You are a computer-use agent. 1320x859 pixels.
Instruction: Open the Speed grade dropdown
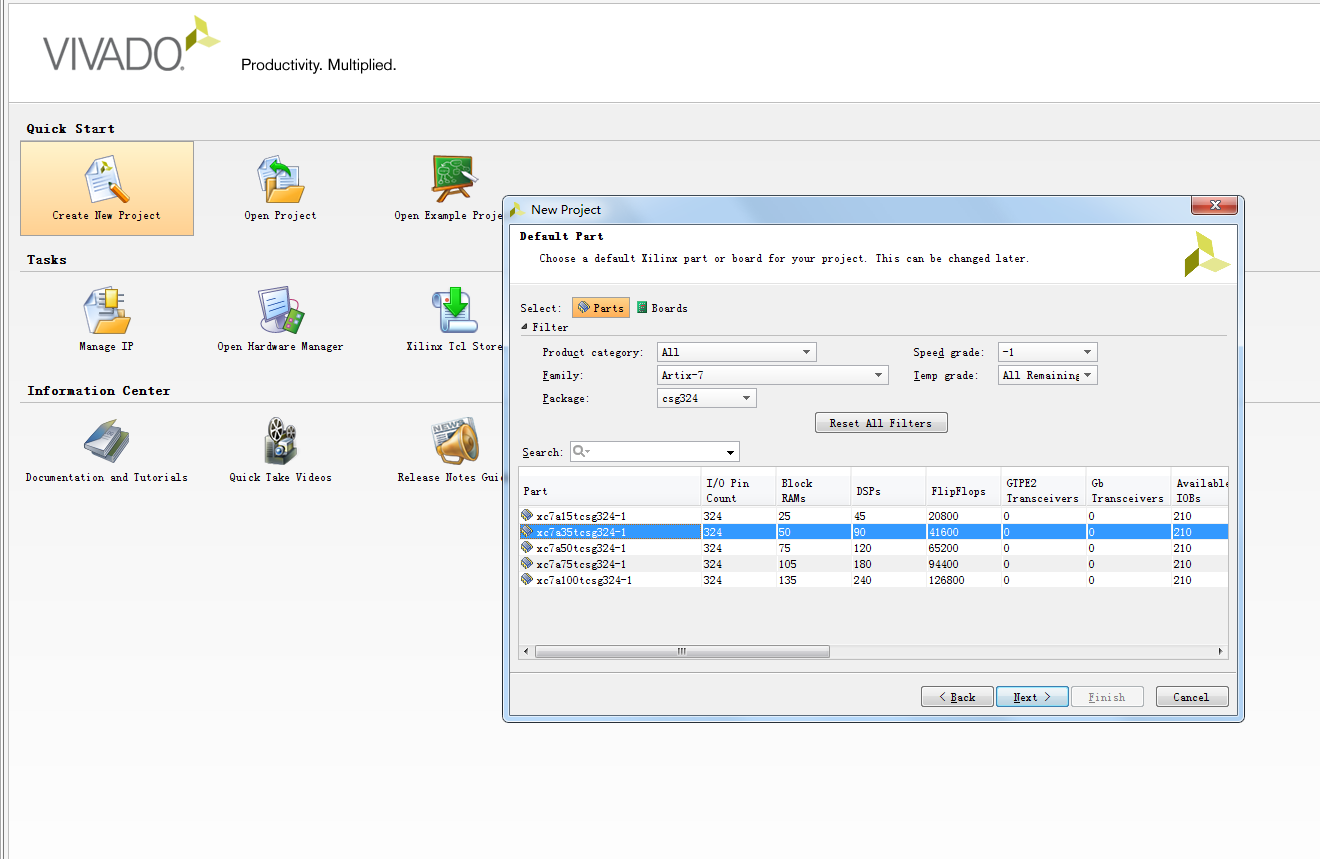[x=1047, y=352]
